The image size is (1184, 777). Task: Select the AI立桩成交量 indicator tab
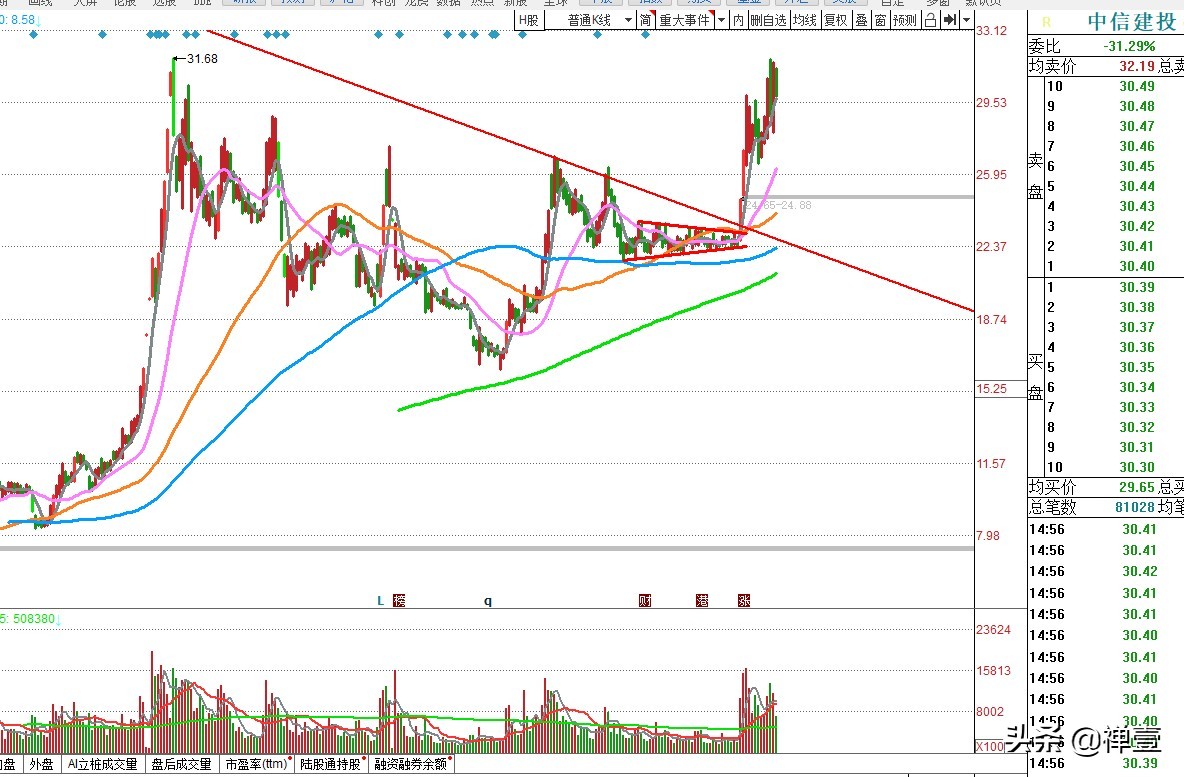(103, 764)
